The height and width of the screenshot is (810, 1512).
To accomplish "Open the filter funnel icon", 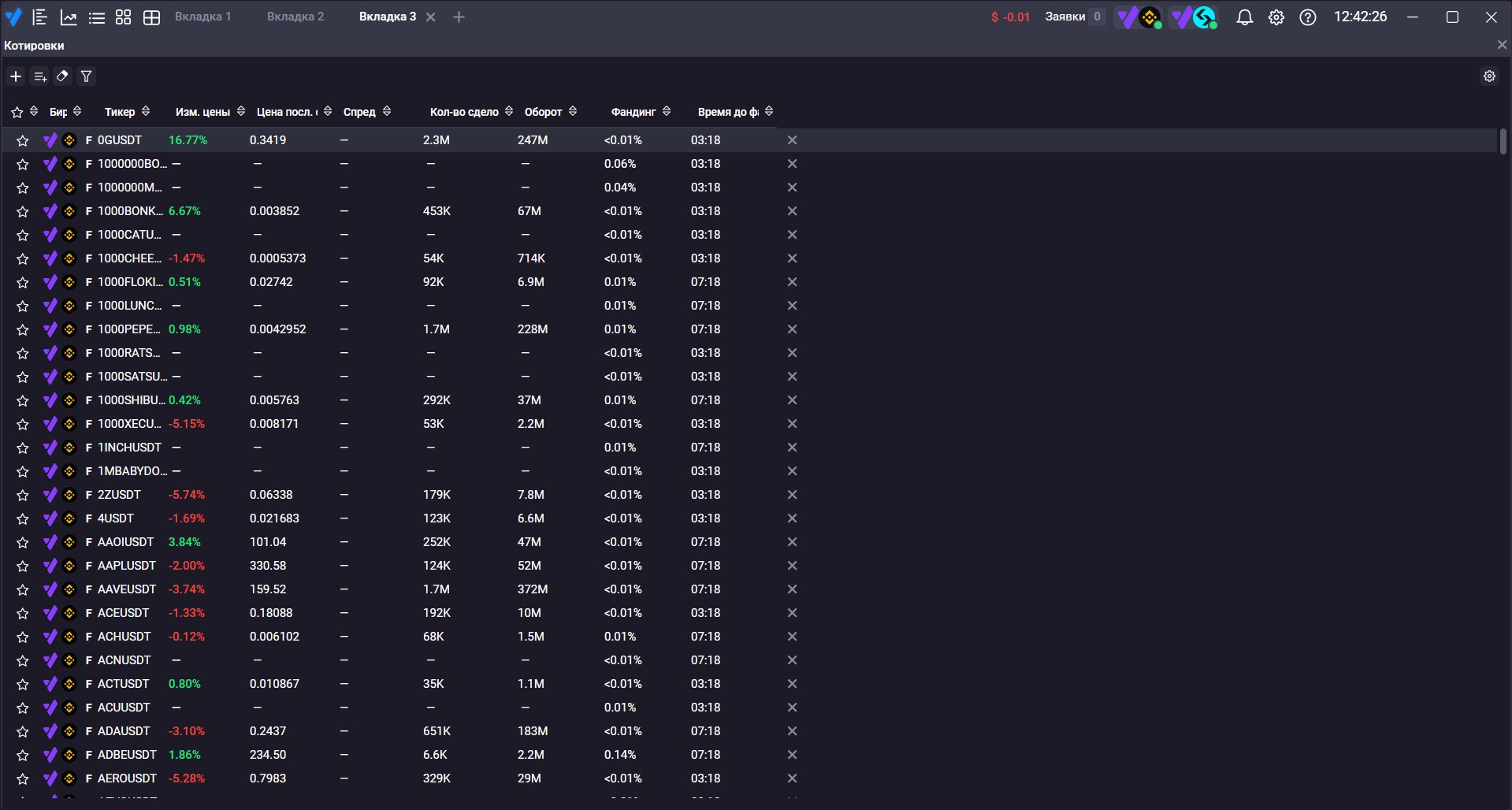I will click(87, 76).
